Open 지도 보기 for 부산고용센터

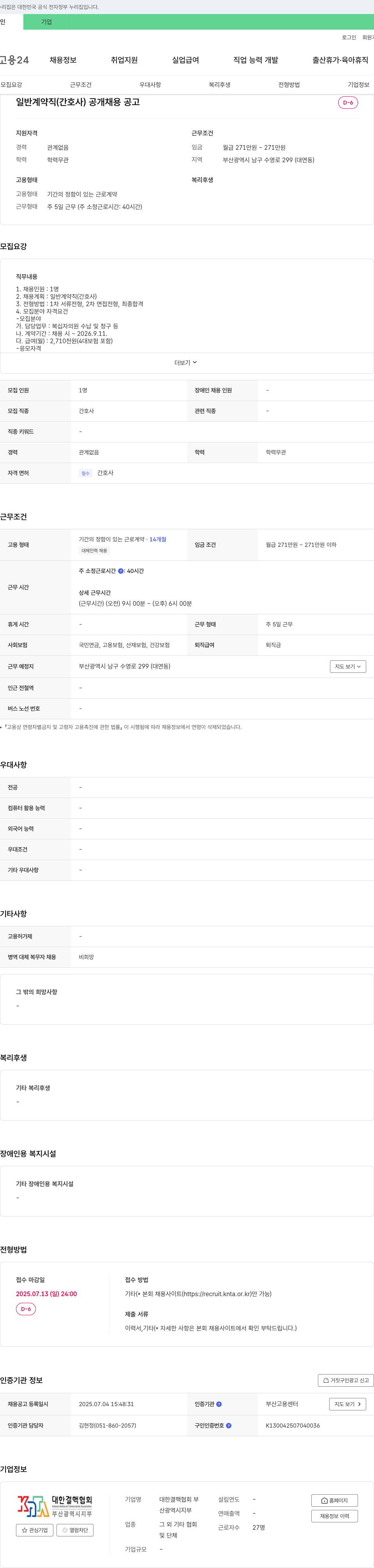click(348, 1404)
